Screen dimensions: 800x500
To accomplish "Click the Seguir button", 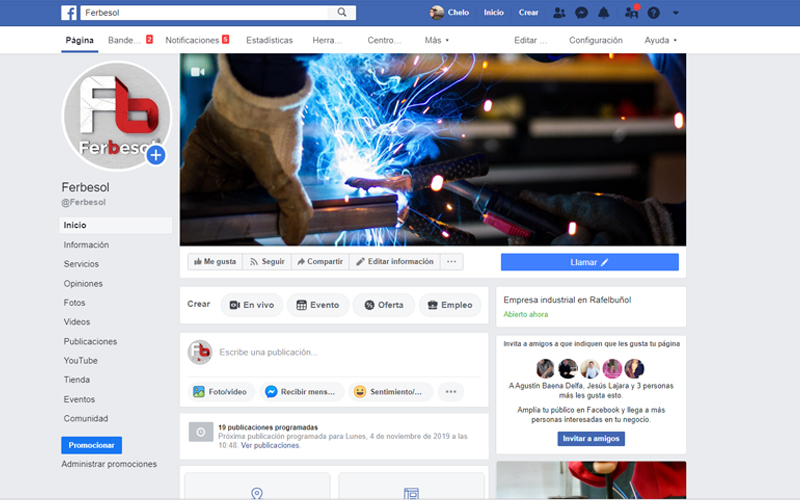I will click(x=267, y=262).
